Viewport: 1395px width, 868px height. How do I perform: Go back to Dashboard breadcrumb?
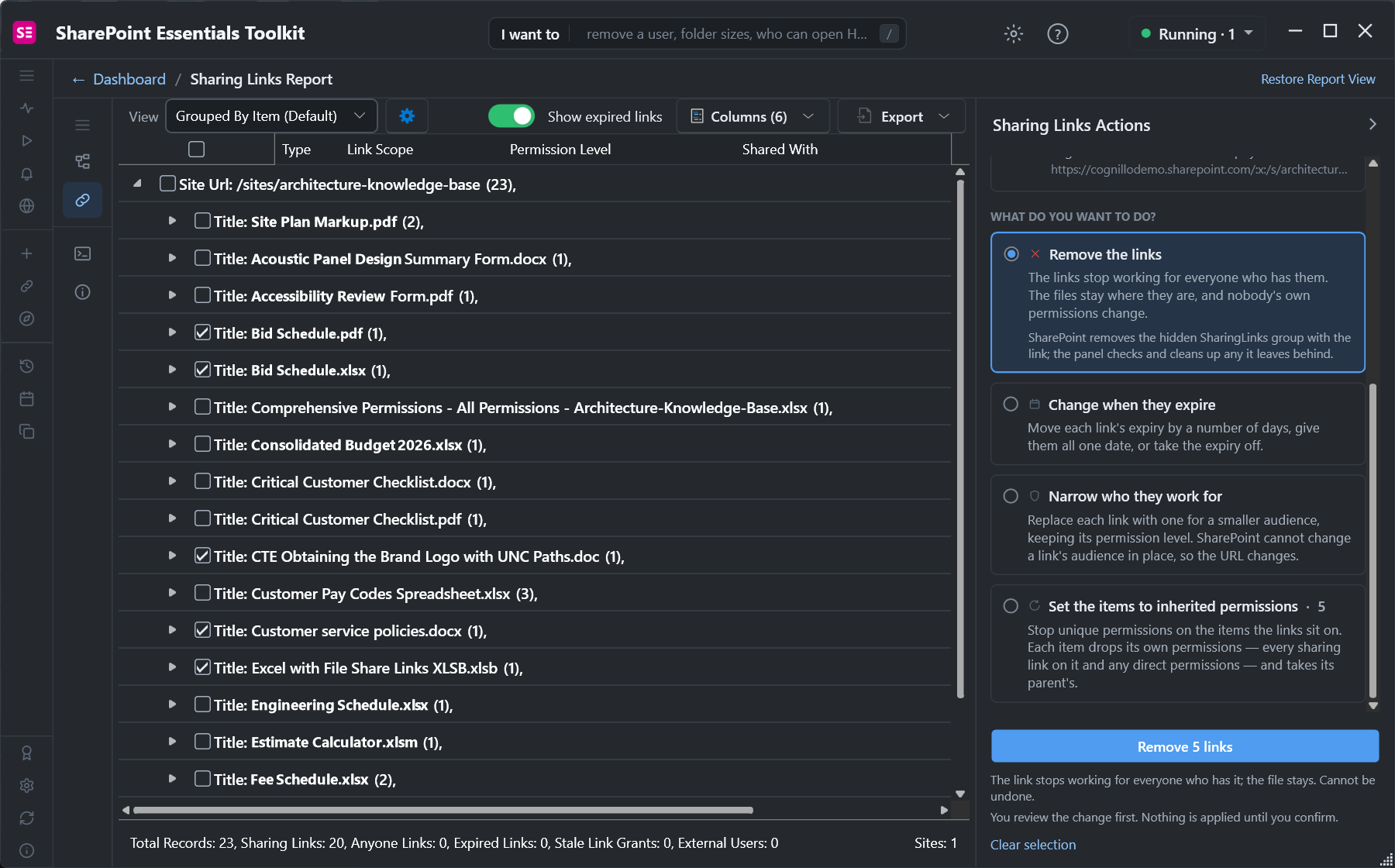coord(129,79)
